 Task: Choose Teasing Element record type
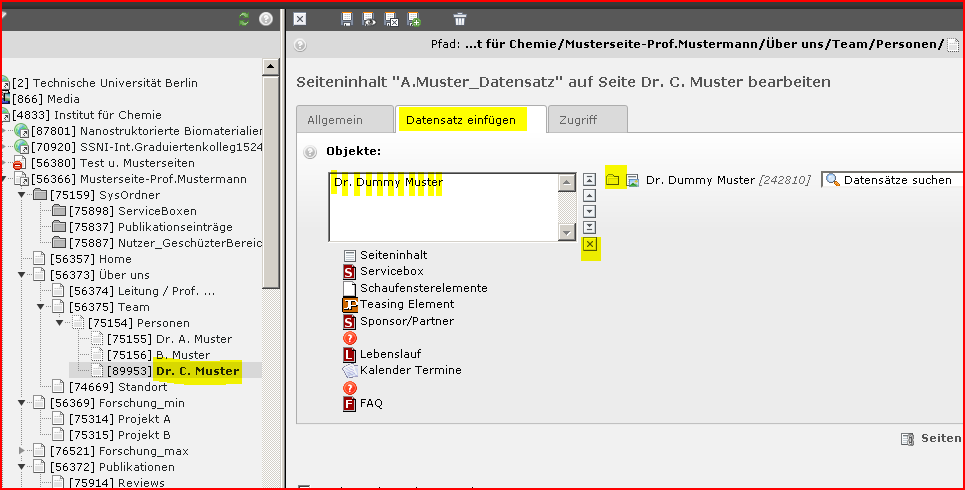[406, 304]
